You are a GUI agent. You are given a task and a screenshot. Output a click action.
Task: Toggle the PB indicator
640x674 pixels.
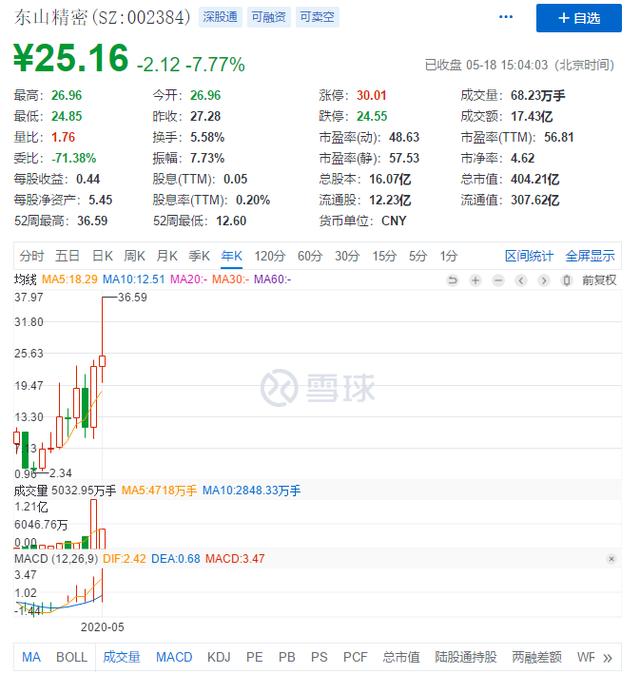287,658
